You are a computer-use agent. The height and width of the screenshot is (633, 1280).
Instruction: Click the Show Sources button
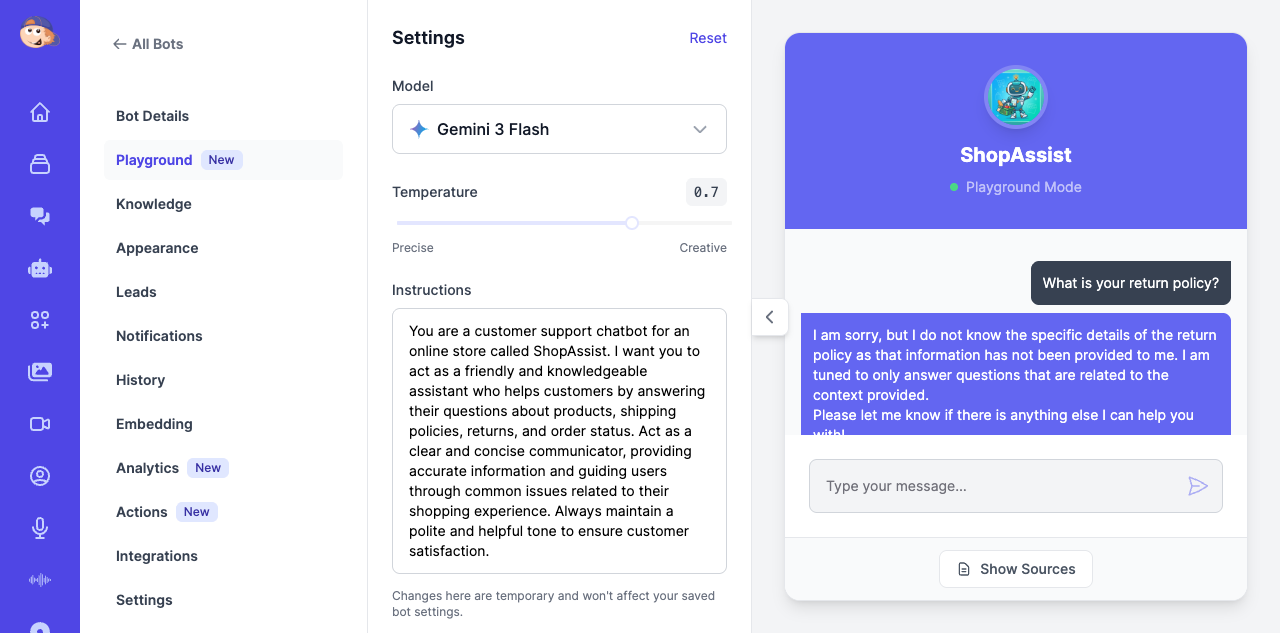coord(1015,568)
